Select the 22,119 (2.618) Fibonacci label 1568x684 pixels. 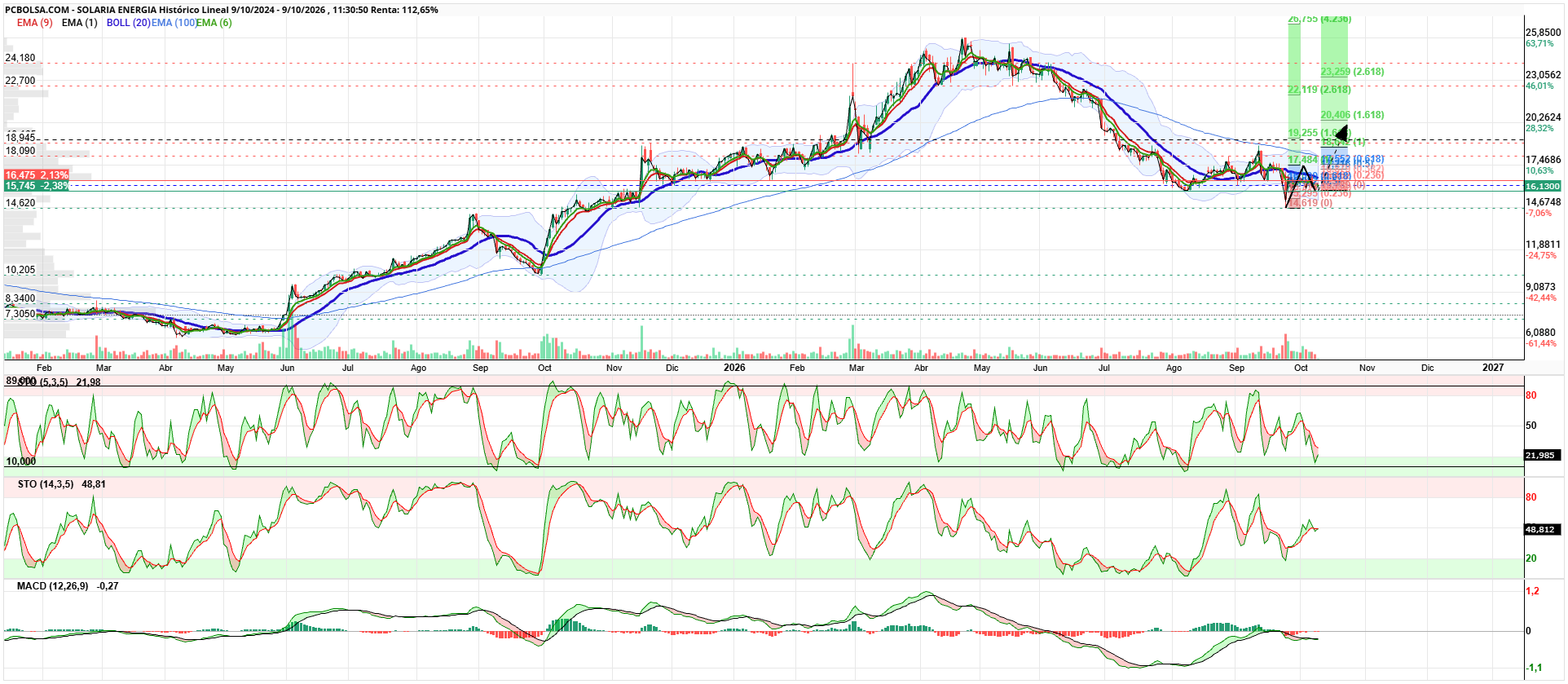click(1319, 90)
